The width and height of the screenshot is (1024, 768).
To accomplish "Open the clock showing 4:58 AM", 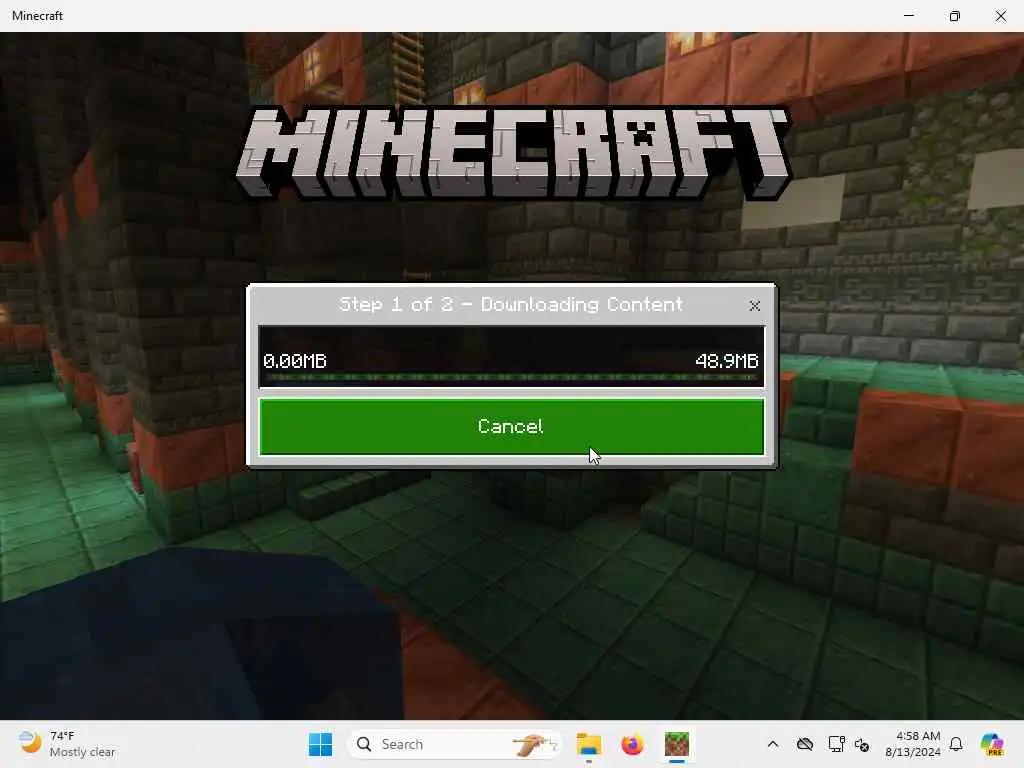I will (x=913, y=744).
